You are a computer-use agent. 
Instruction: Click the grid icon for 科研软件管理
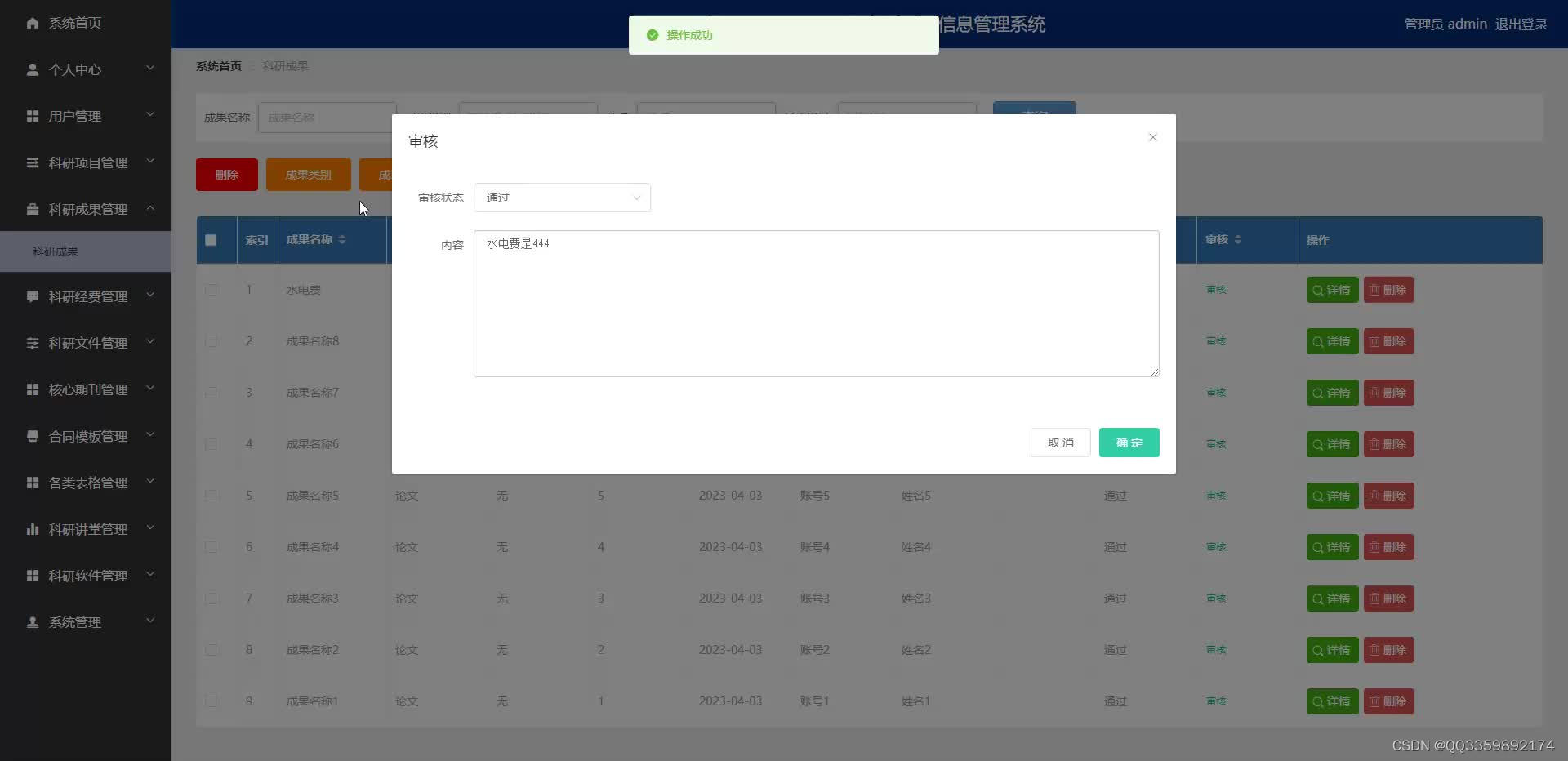(x=33, y=576)
